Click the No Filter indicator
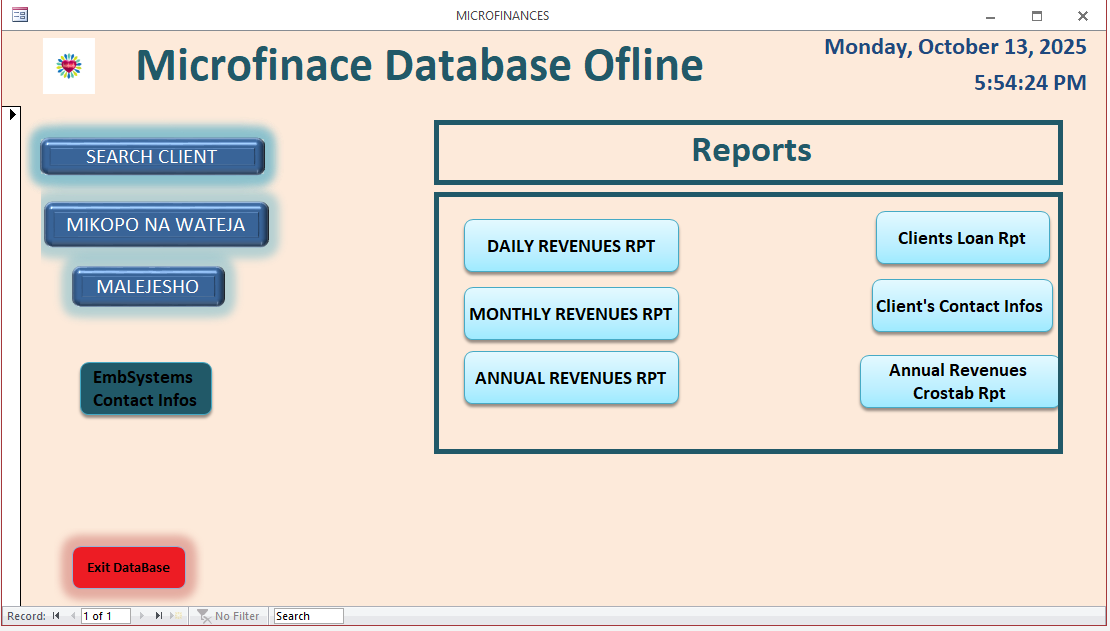 (x=228, y=616)
